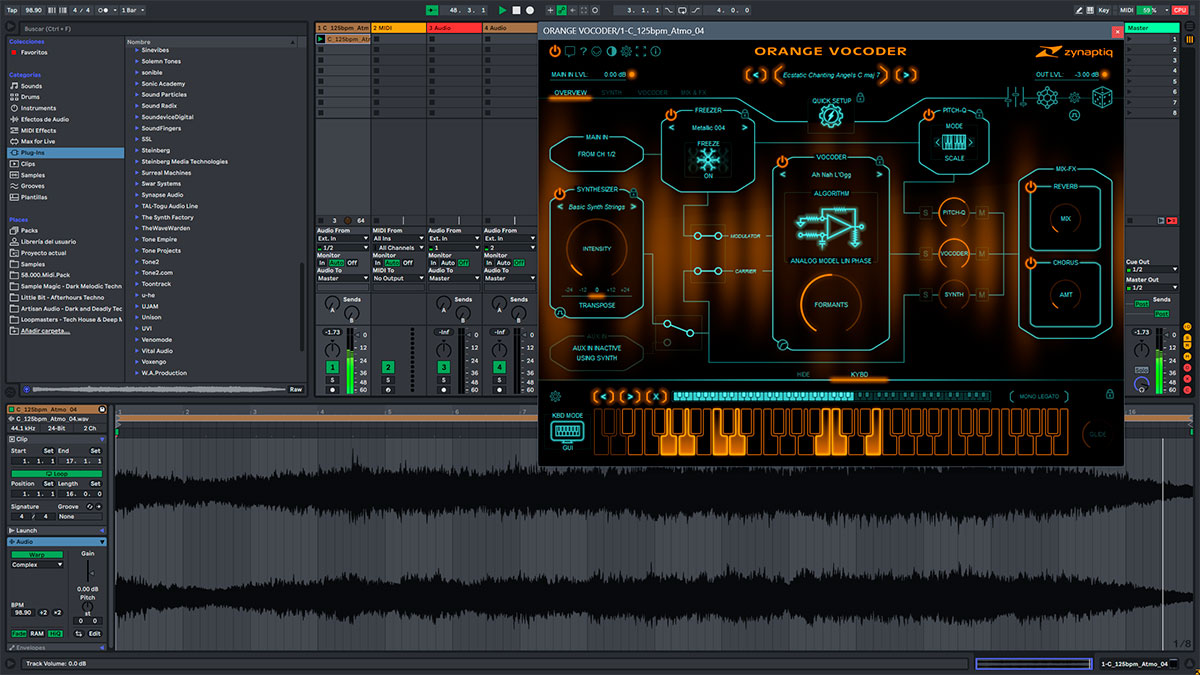The image size is (1200, 675).
Task: Click the clear X button above keyboard
Action: coord(655,396)
